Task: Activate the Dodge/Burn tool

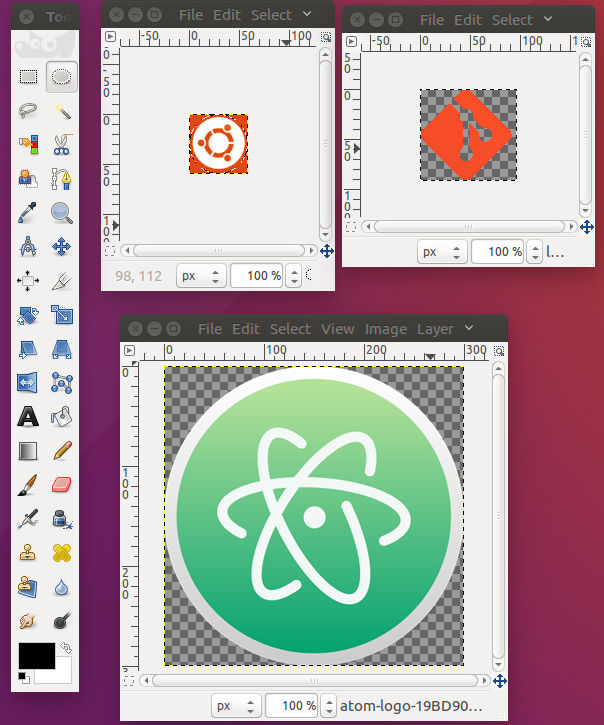Action: [62, 621]
